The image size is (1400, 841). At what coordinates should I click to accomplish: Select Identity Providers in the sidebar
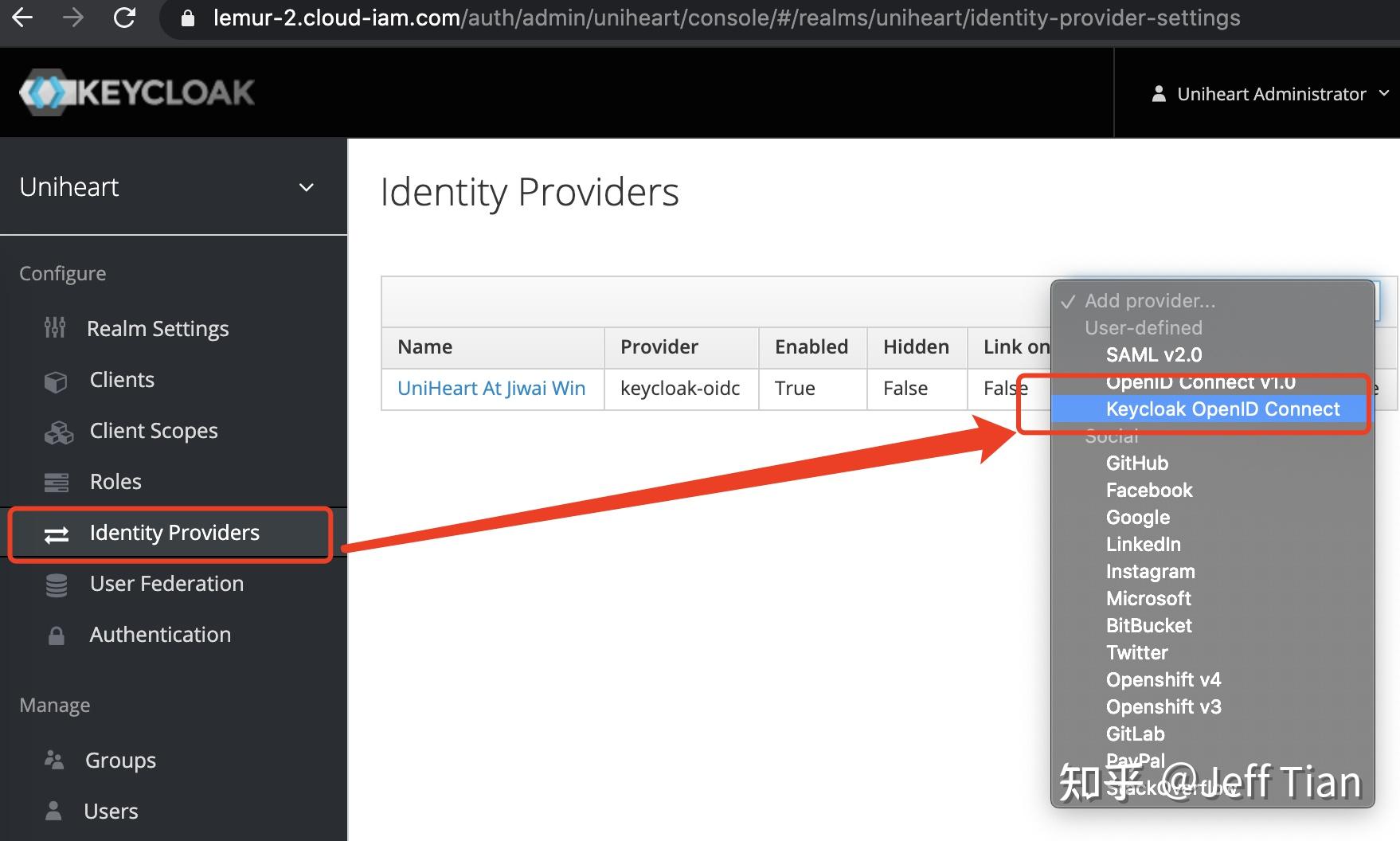point(174,532)
